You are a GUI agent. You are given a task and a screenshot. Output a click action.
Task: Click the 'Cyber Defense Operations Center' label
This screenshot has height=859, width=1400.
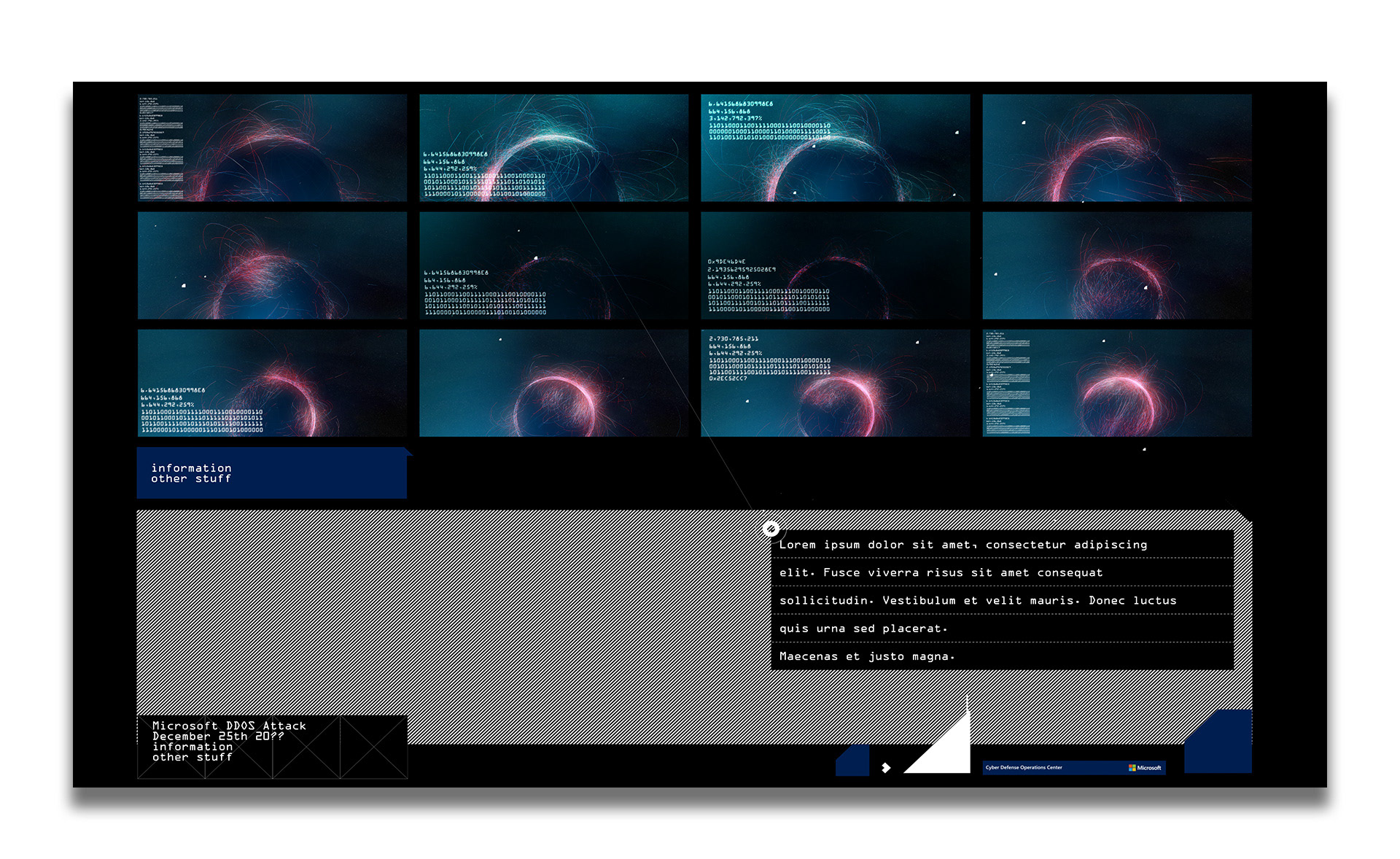[1024, 767]
